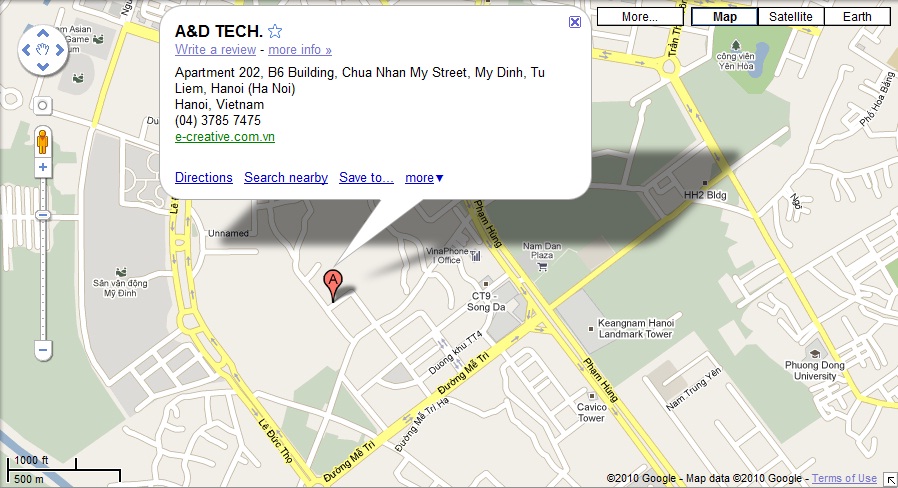This screenshot has height=488, width=898.
Task: Select the Map view button
Action: [x=724, y=17]
